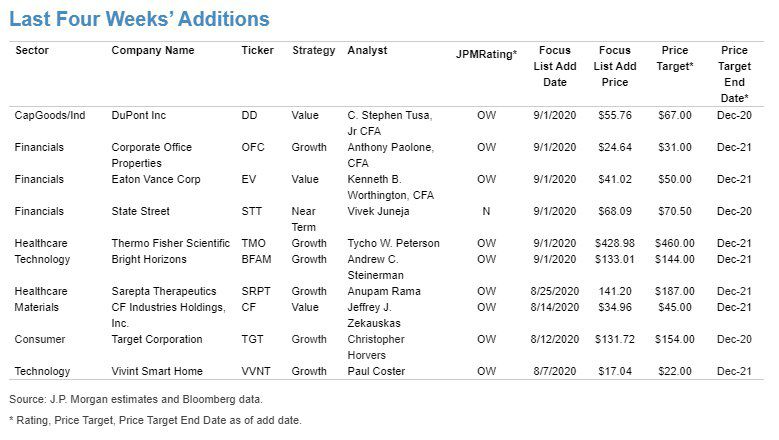Click the OFC ticker cell
Viewport: 779px width, 440px height.
[253, 147]
